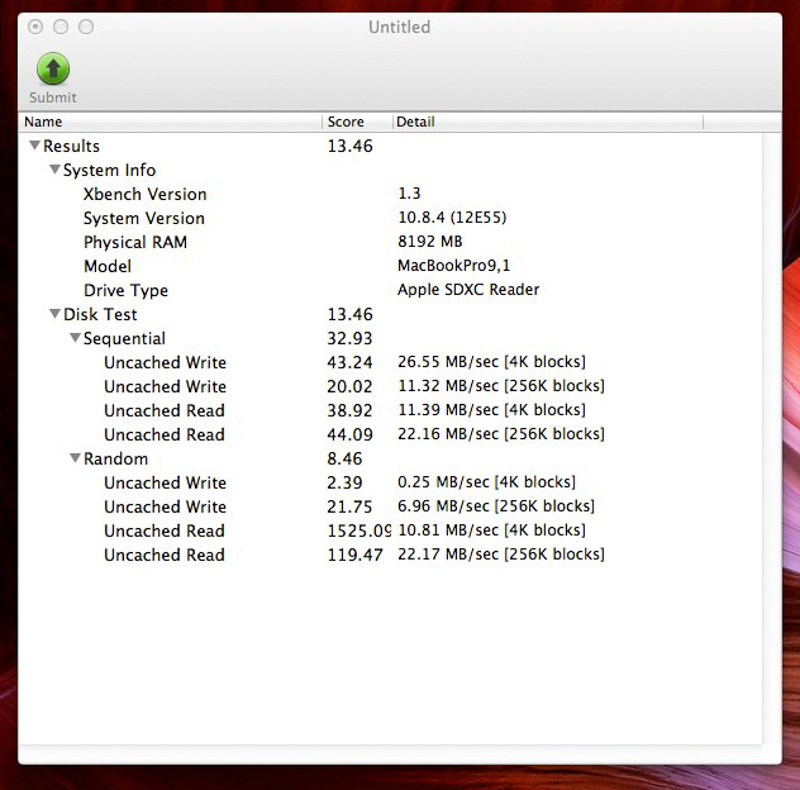Click the Detail column header
This screenshot has width=800, height=790.
pyautogui.click(x=547, y=122)
